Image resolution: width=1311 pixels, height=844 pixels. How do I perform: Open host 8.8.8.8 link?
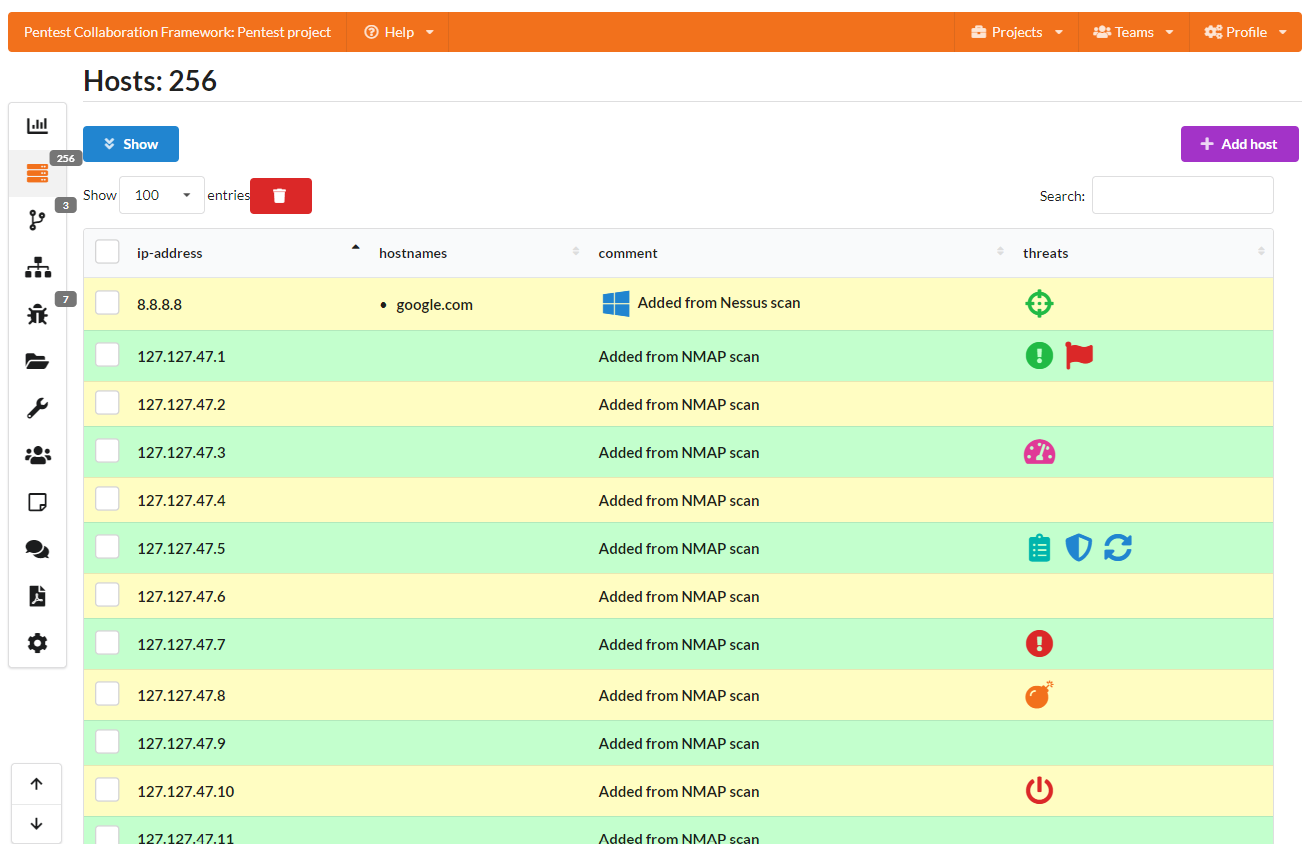159,304
